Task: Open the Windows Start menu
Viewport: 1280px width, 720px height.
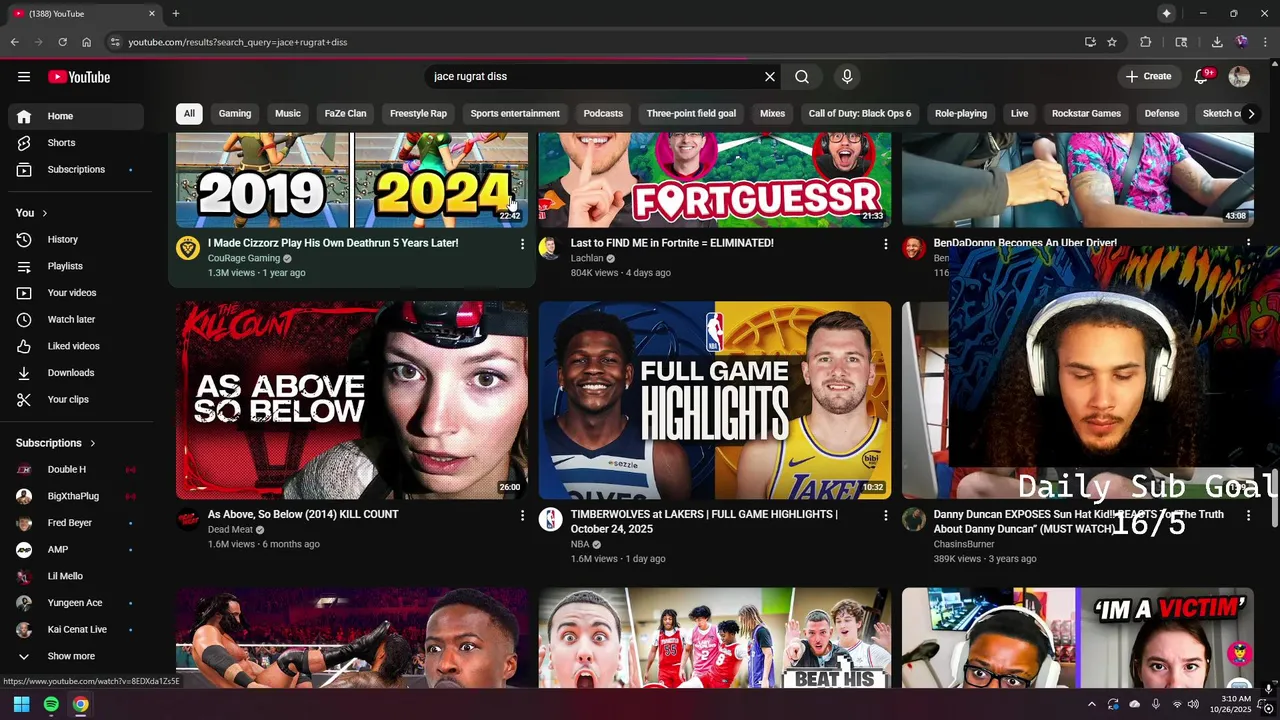Action: coord(22,704)
